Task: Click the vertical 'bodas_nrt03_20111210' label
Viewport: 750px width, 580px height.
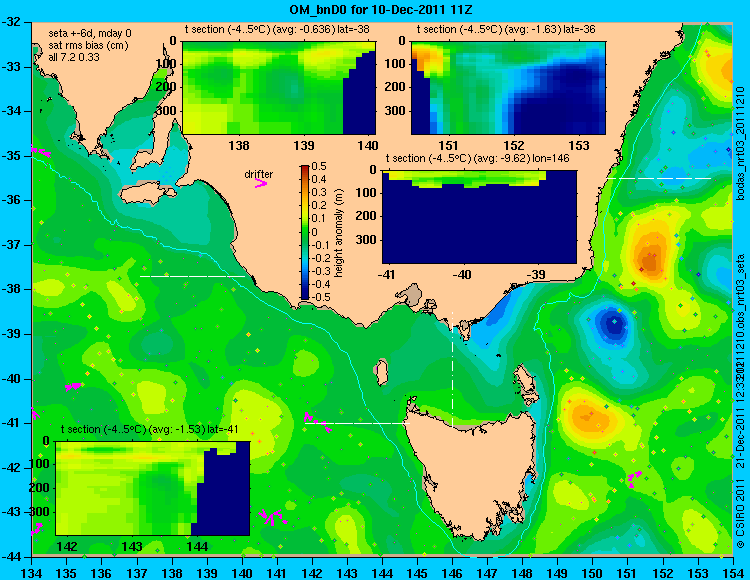Action: tap(740, 143)
